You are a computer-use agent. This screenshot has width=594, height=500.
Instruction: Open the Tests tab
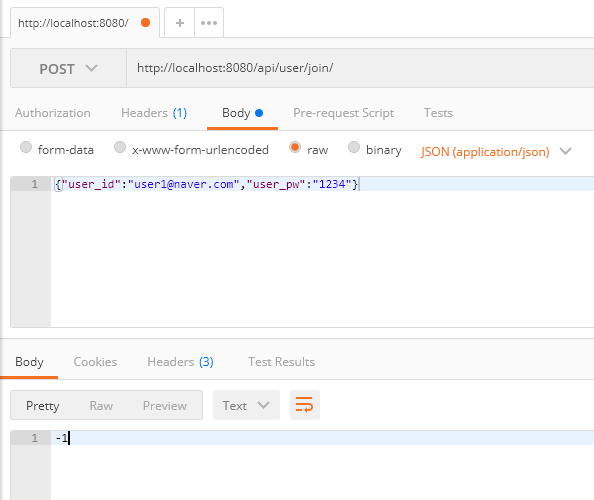click(x=438, y=113)
